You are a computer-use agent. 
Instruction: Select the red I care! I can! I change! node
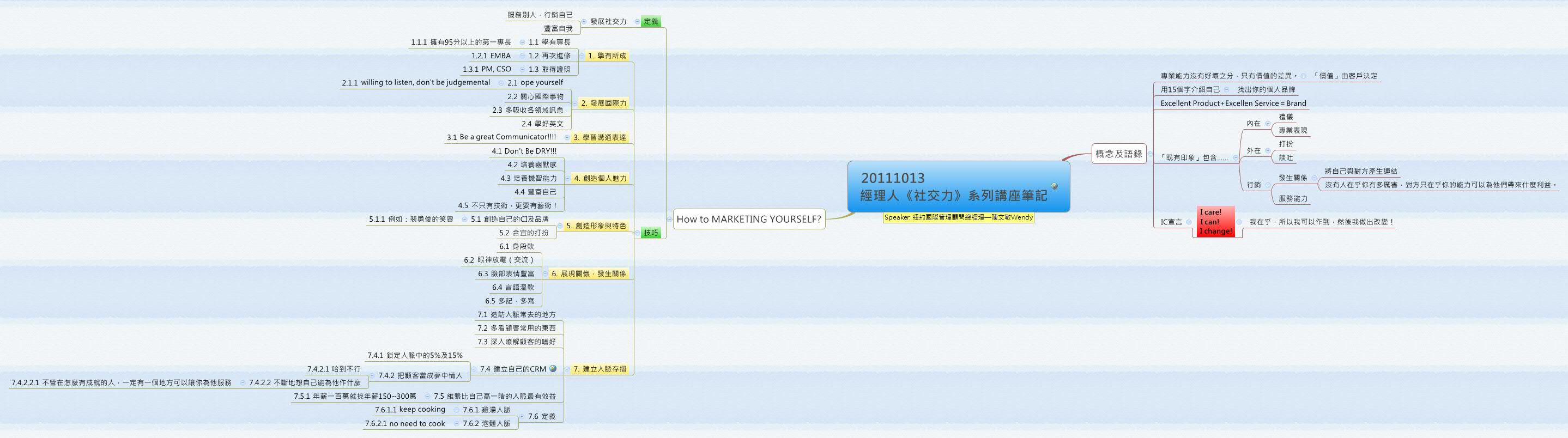coord(1216,222)
